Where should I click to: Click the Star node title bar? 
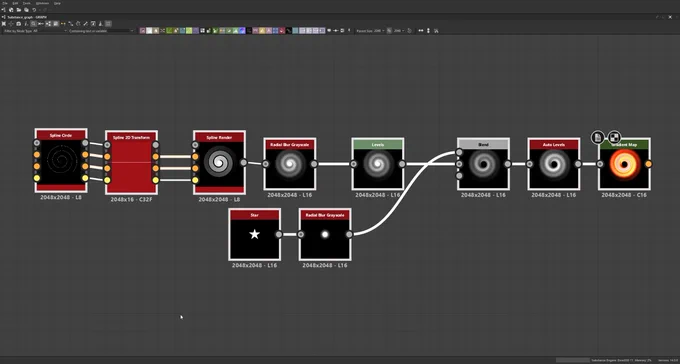(255, 215)
